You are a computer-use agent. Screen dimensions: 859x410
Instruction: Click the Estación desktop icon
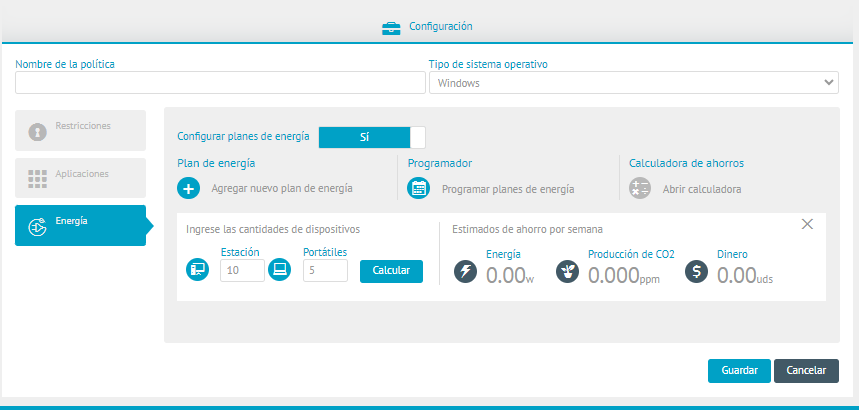[x=197, y=270]
